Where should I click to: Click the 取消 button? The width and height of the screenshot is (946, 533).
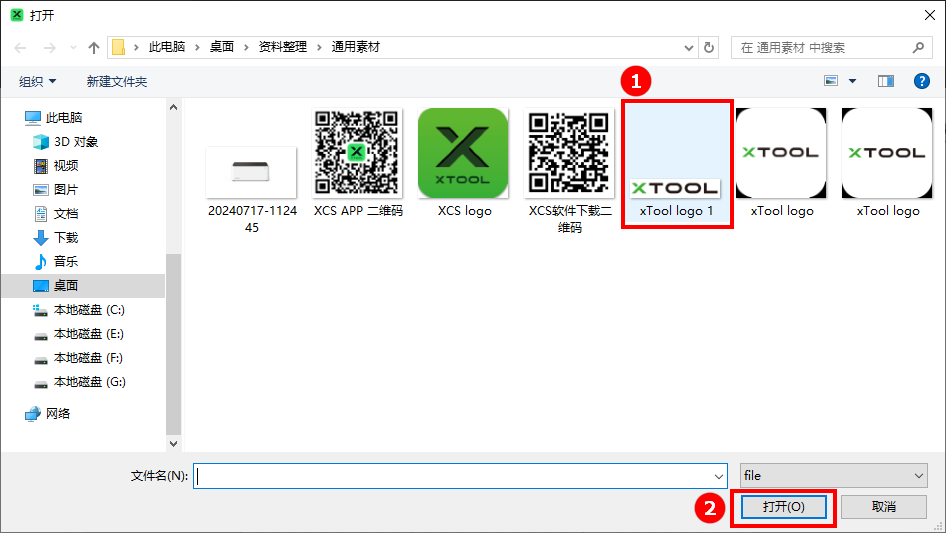884,506
